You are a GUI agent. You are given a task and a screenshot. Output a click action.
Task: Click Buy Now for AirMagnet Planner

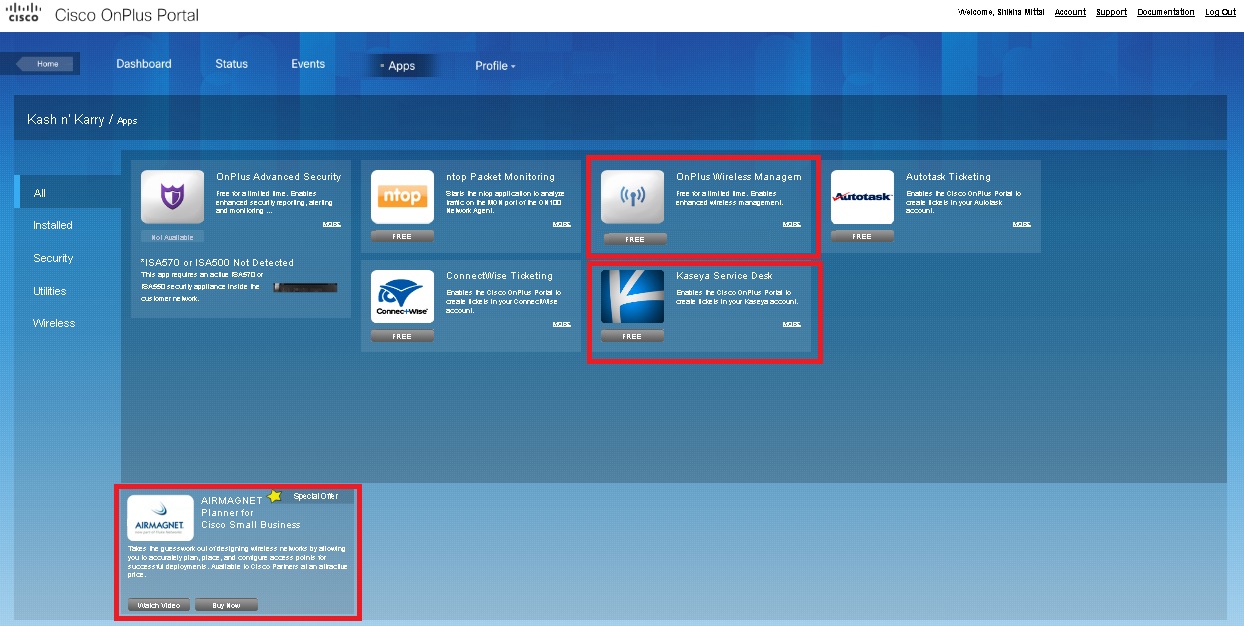[x=226, y=605]
